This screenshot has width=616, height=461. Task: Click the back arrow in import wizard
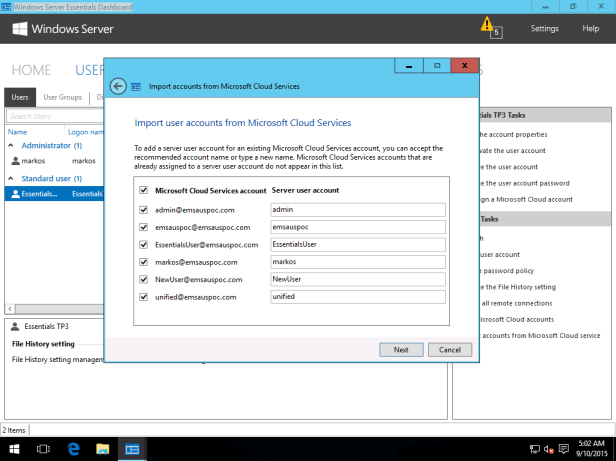click(x=119, y=87)
